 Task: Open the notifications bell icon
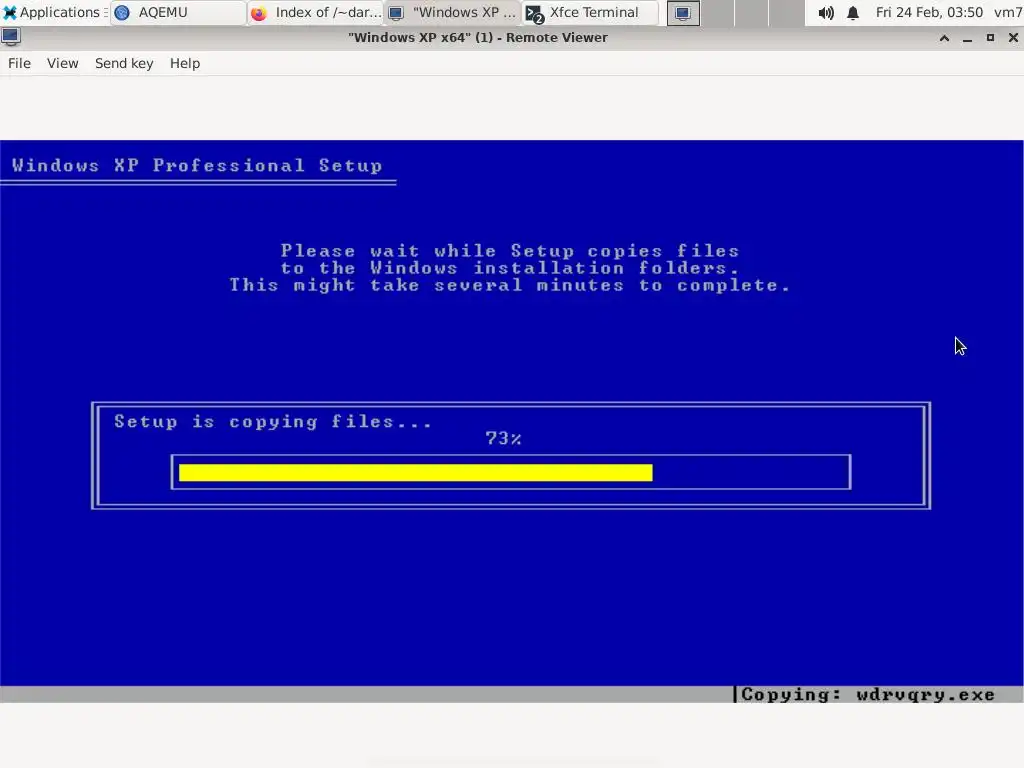click(853, 13)
